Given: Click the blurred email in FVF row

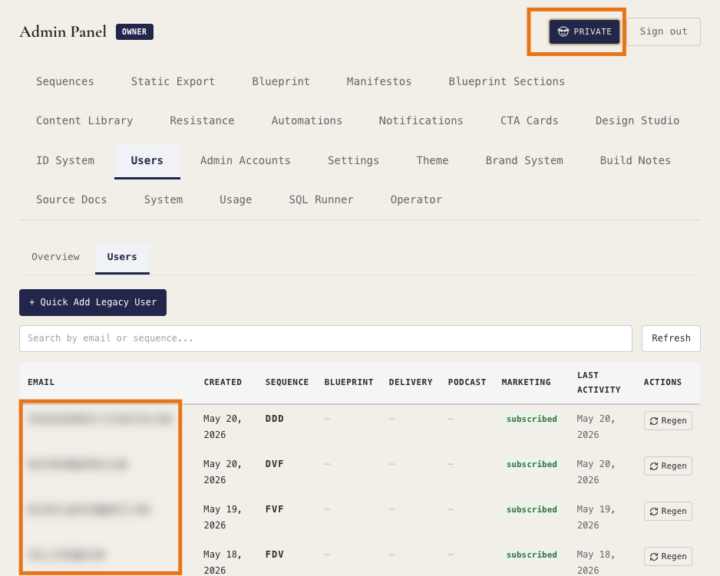Looking at the screenshot, I should point(89,509).
